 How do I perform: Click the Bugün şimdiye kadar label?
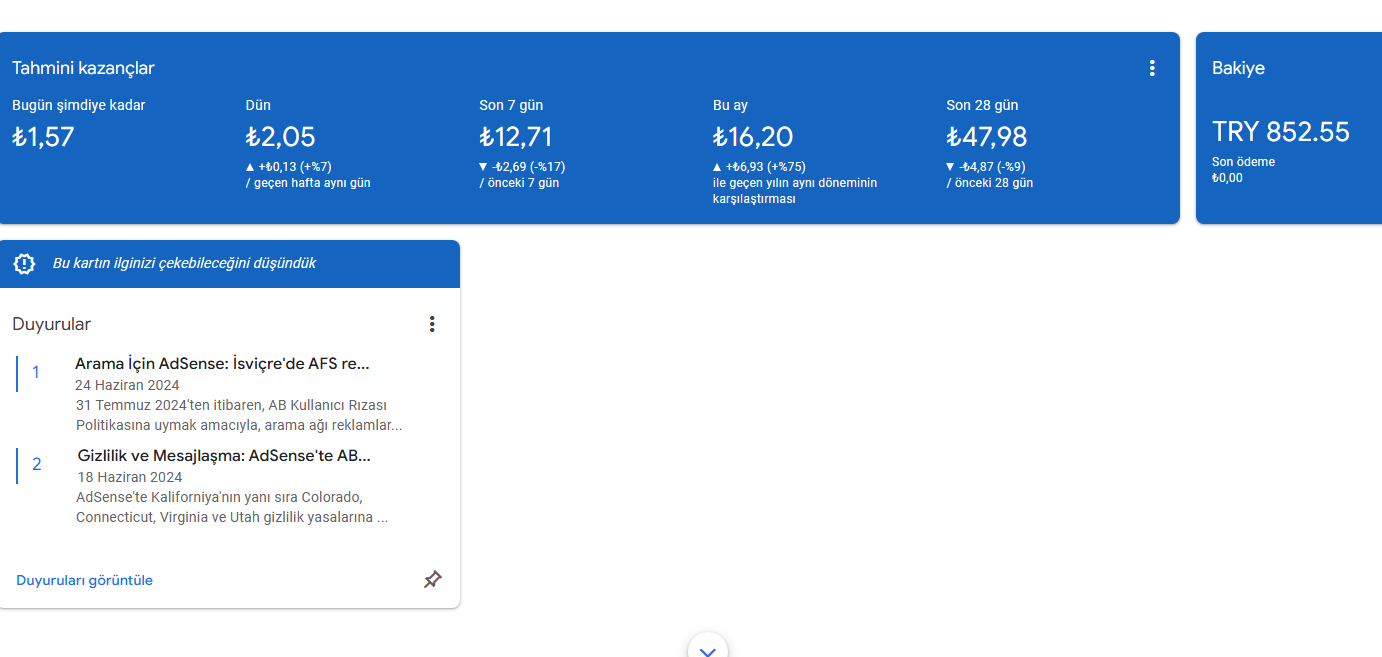[x=79, y=105]
